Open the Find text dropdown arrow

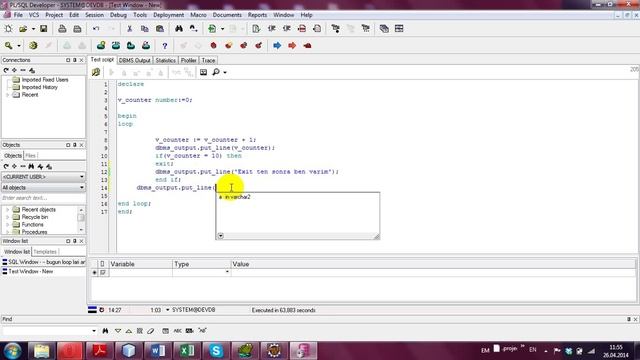pyautogui.click(x=94, y=331)
